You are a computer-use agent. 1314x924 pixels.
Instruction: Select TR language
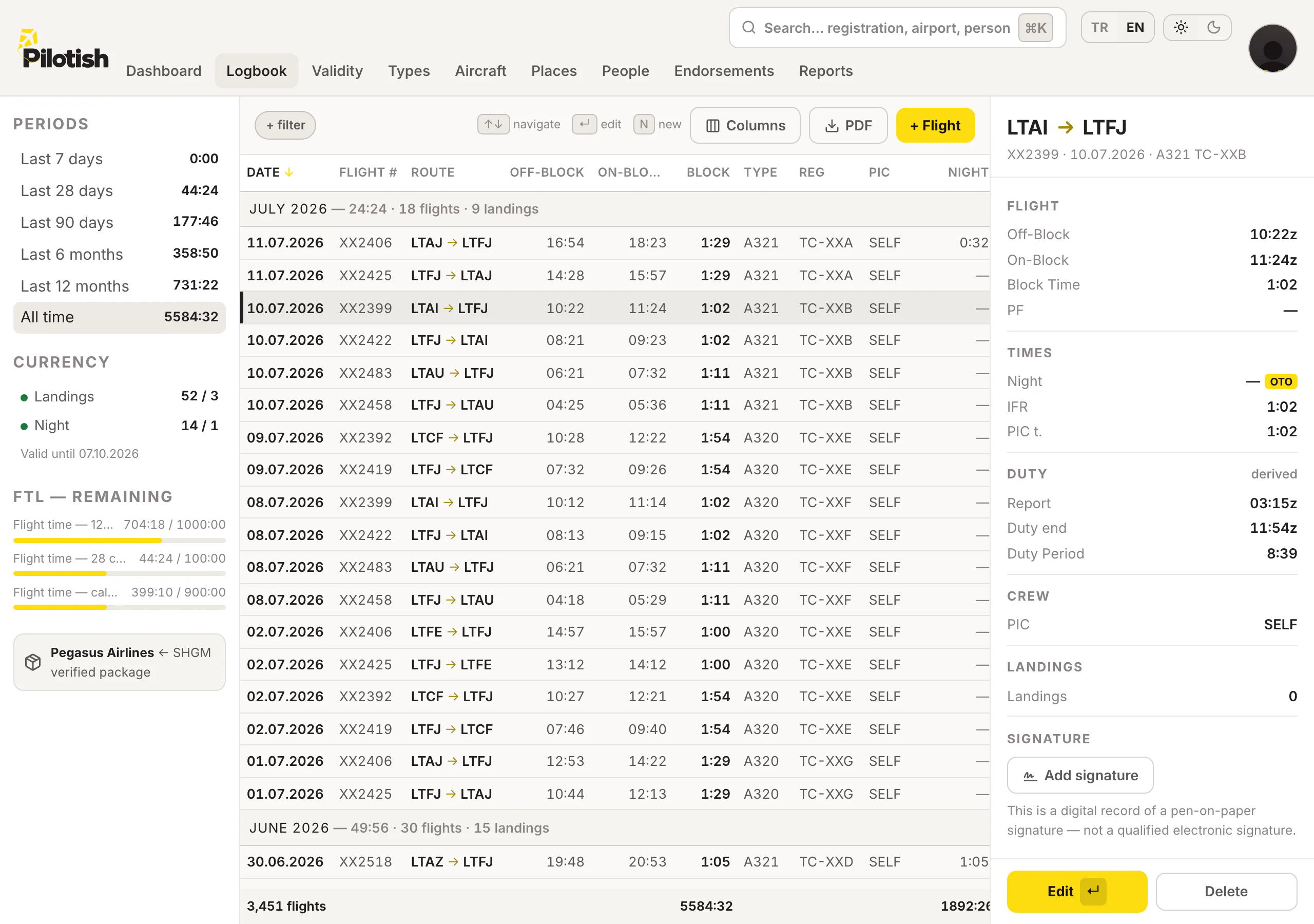(1099, 28)
